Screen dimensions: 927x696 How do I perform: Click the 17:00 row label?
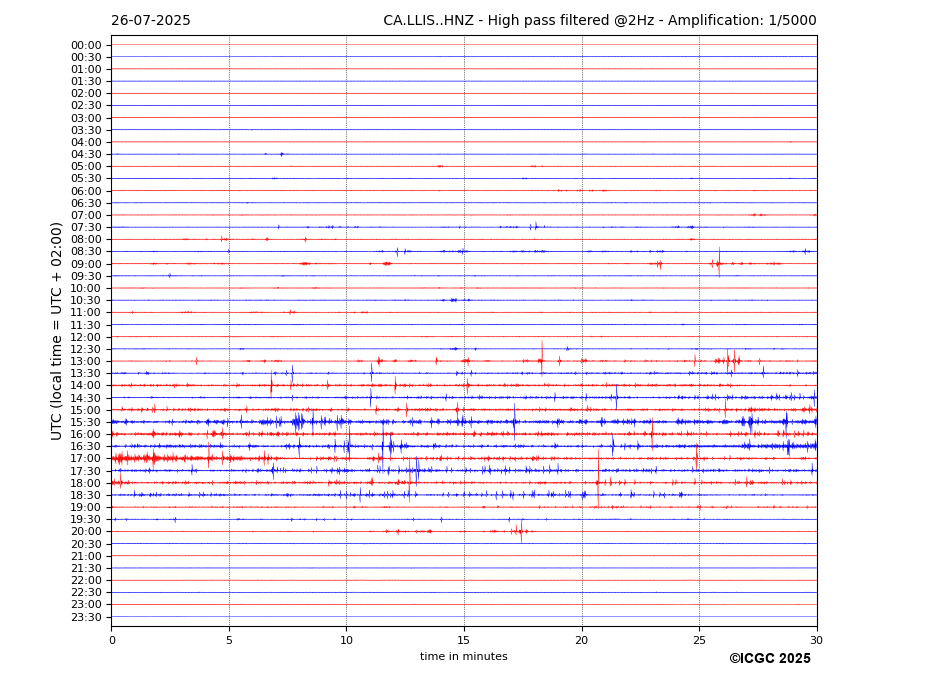tap(86, 459)
